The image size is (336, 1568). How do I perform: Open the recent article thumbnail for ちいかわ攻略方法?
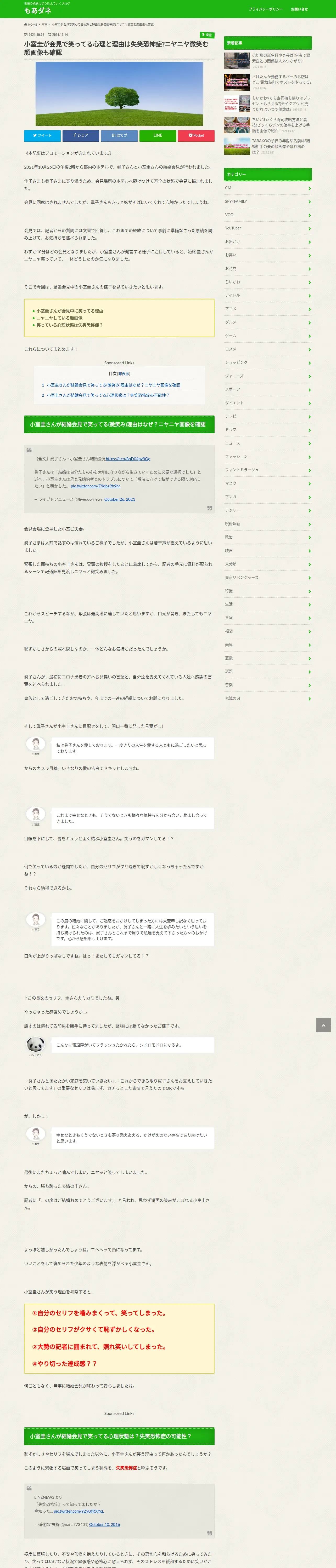pos(237,125)
